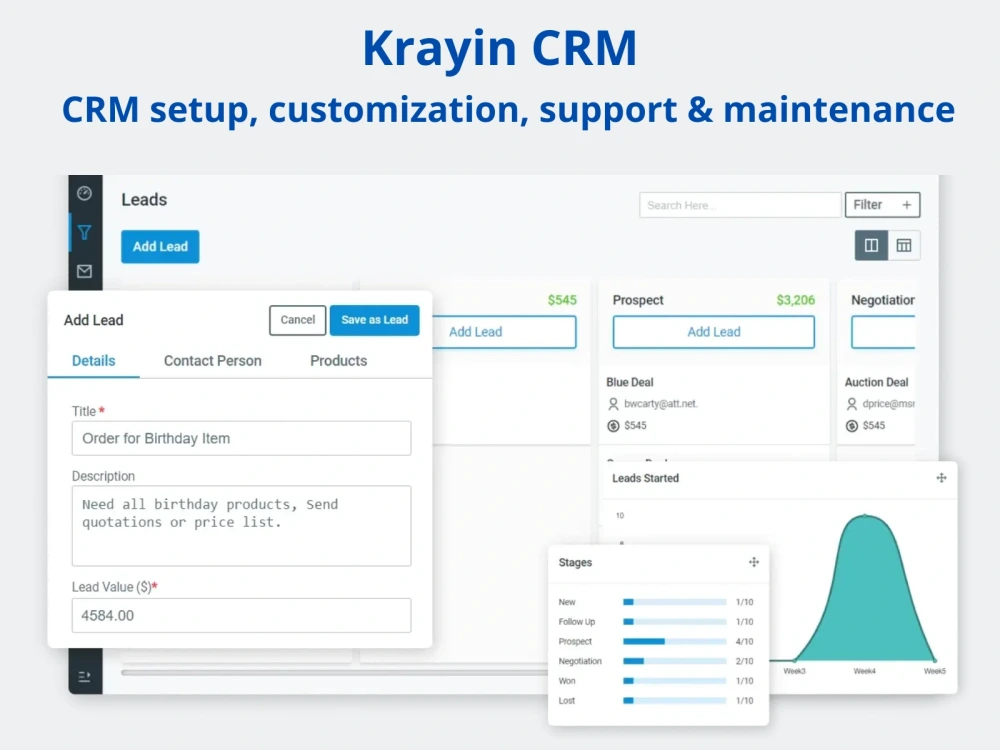The width and height of the screenshot is (1000, 750).
Task: Click the Stages widget title
Action: [x=575, y=562]
